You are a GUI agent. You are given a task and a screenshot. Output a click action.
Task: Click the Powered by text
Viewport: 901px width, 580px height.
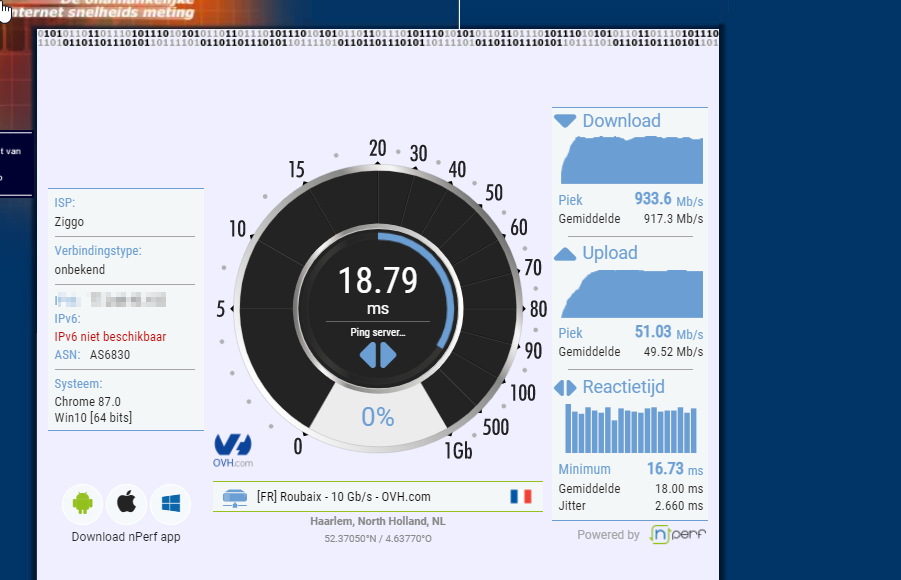tap(608, 535)
